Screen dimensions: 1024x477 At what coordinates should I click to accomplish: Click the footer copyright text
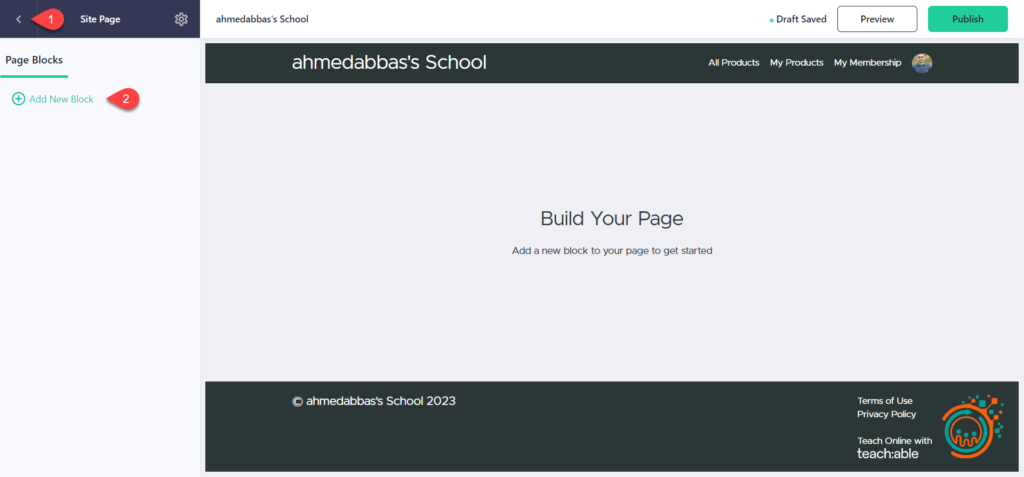[x=373, y=401]
